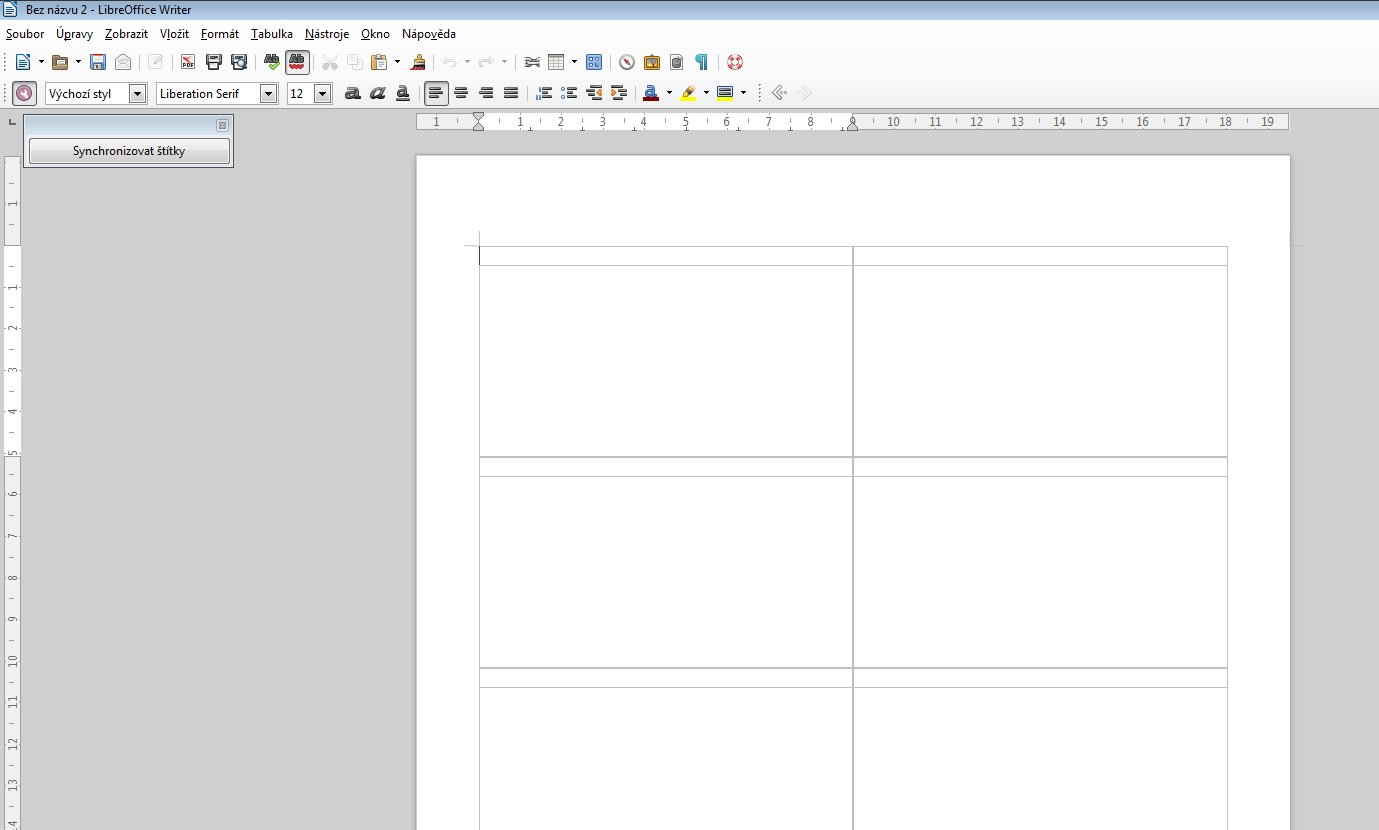
Task: Show Draw Functions toolbar
Action: tap(594, 62)
